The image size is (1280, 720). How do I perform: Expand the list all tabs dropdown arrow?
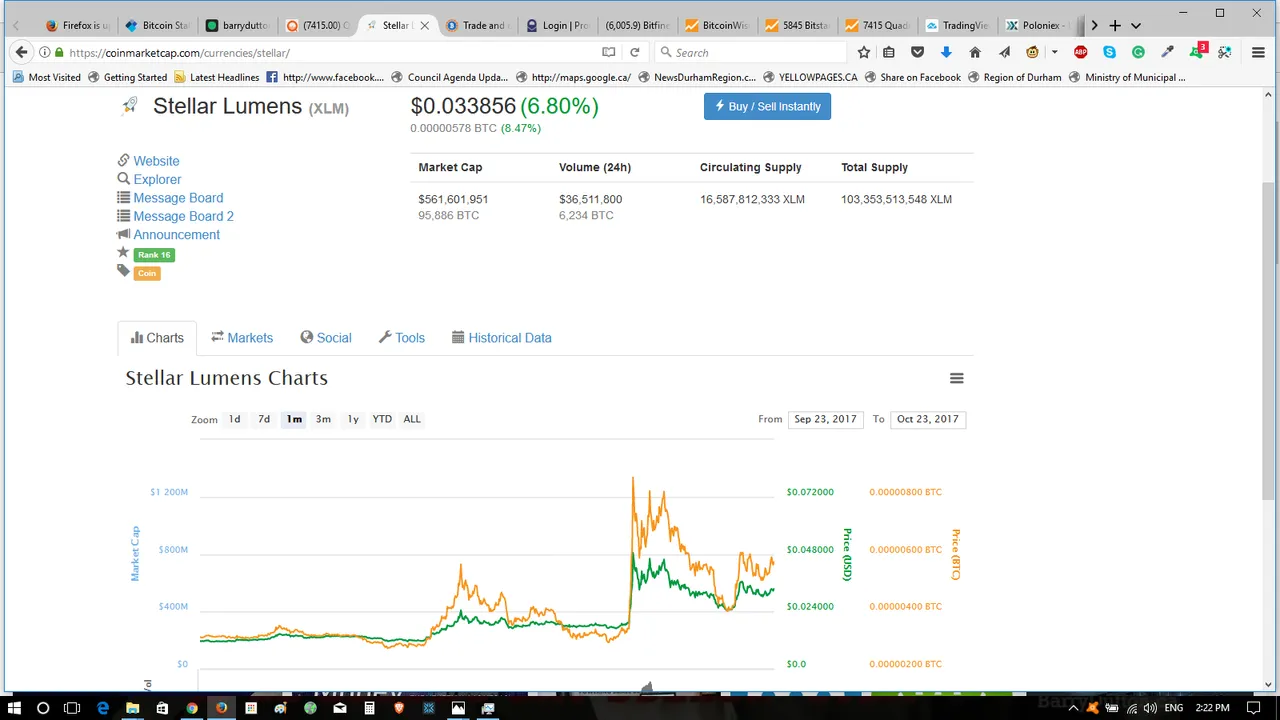point(1136,25)
